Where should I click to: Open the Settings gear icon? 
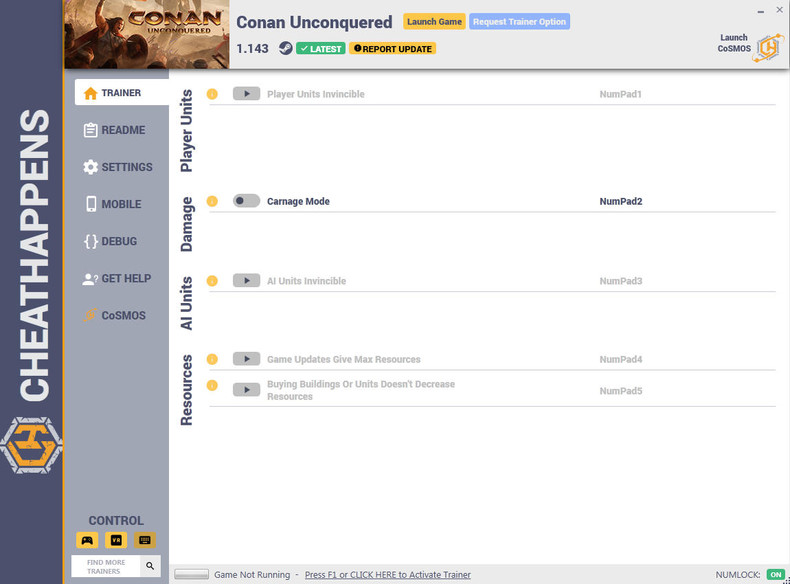[90, 167]
